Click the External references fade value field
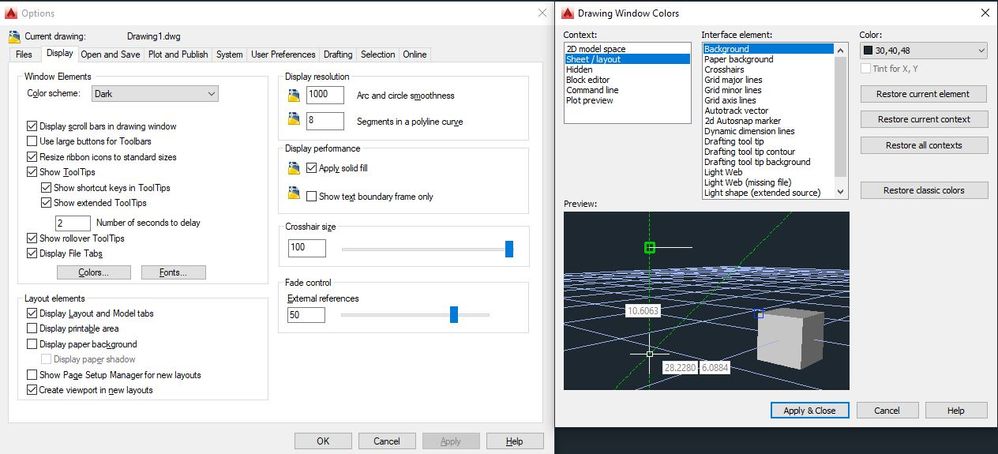Viewport: 998px width, 454px height. pos(306,315)
